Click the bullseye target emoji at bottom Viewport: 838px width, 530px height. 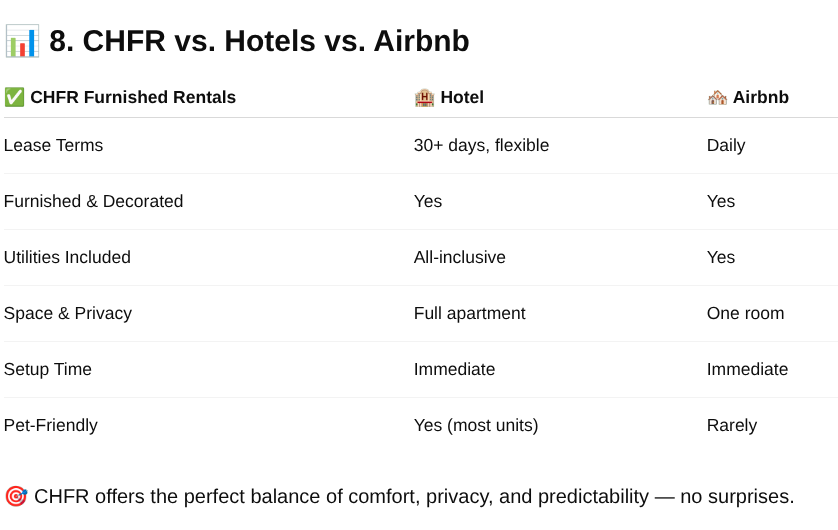(16, 496)
